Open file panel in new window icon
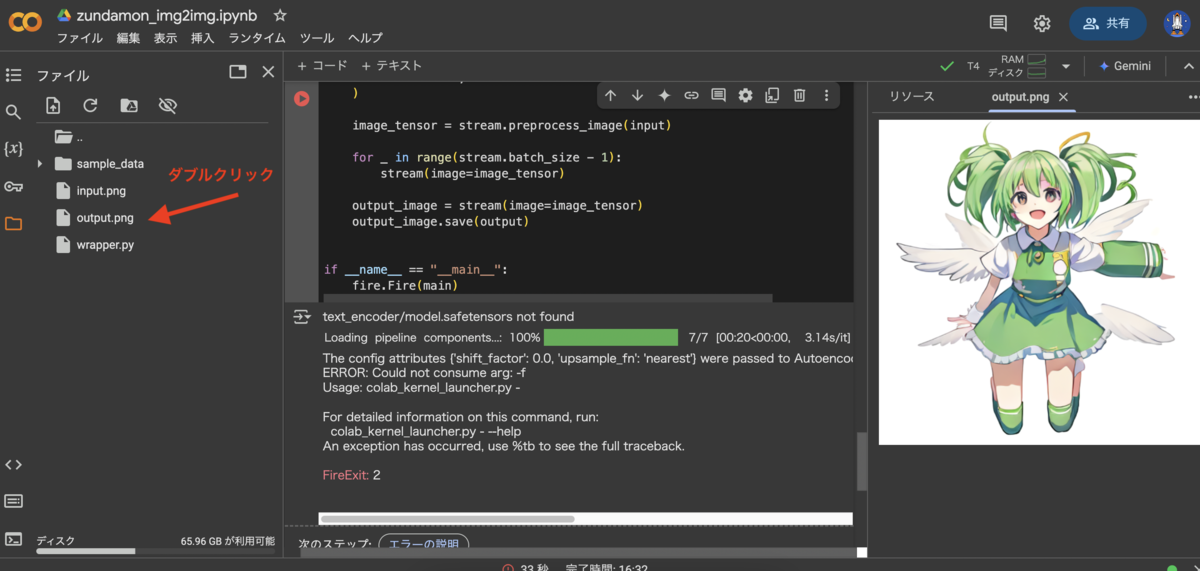Image resolution: width=1200 pixels, height=571 pixels. pos(238,72)
